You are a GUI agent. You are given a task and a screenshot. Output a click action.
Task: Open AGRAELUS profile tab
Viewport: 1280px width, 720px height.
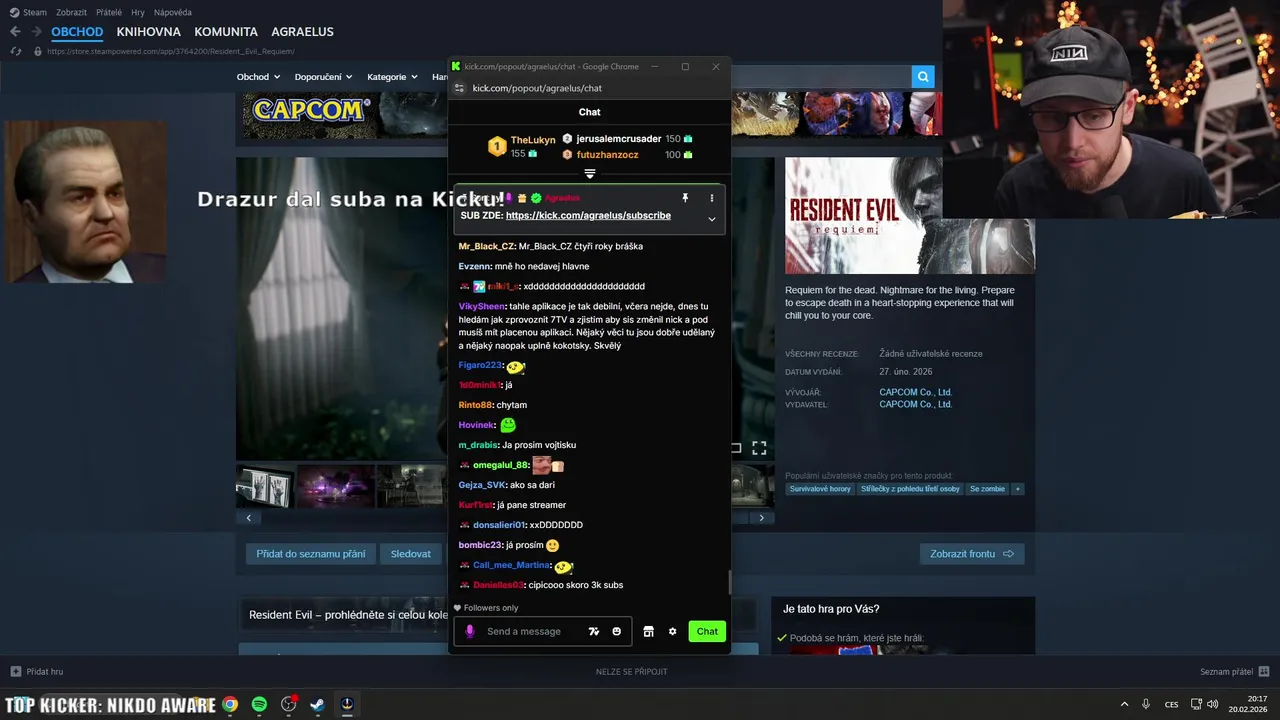[302, 32]
